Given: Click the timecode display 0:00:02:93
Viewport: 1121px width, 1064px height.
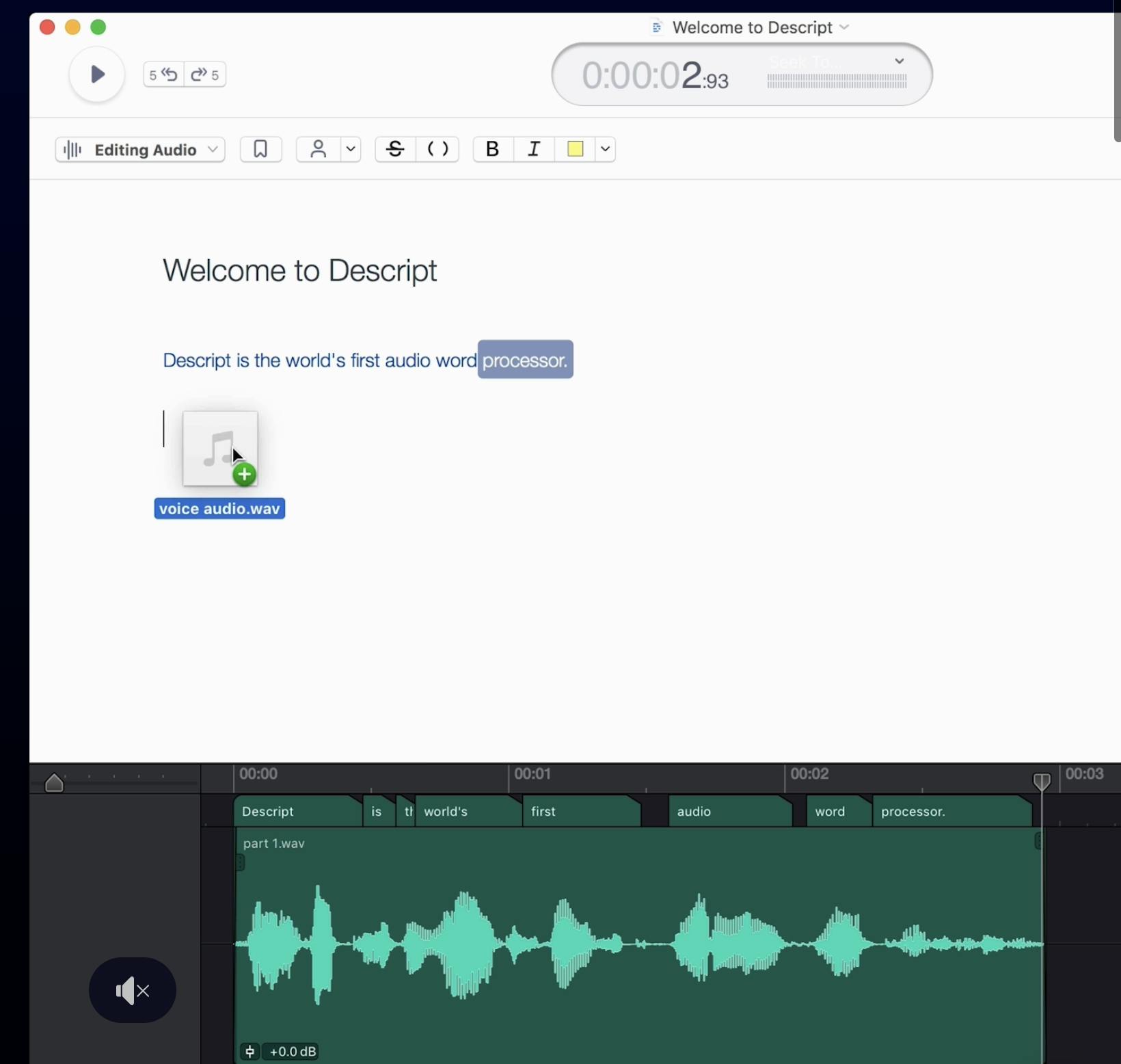Looking at the screenshot, I should coord(655,75).
